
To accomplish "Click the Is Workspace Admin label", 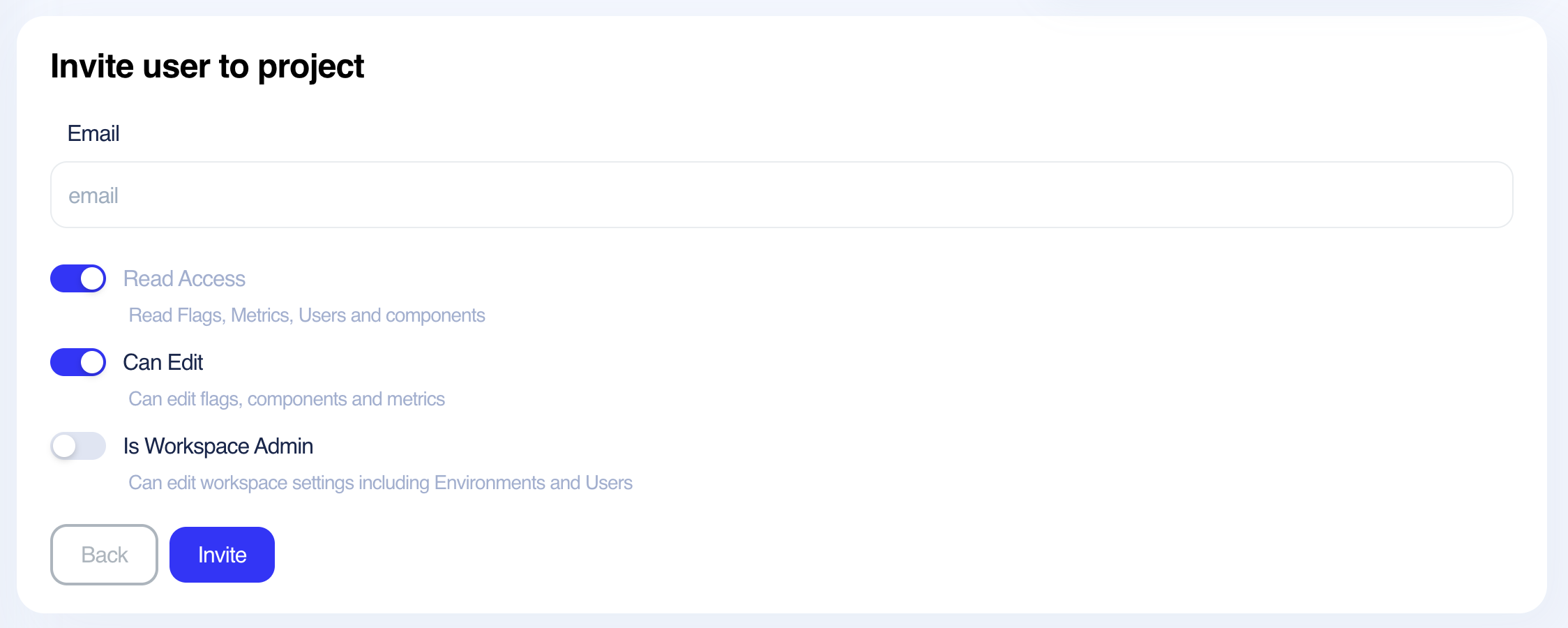I will [x=218, y=446].
